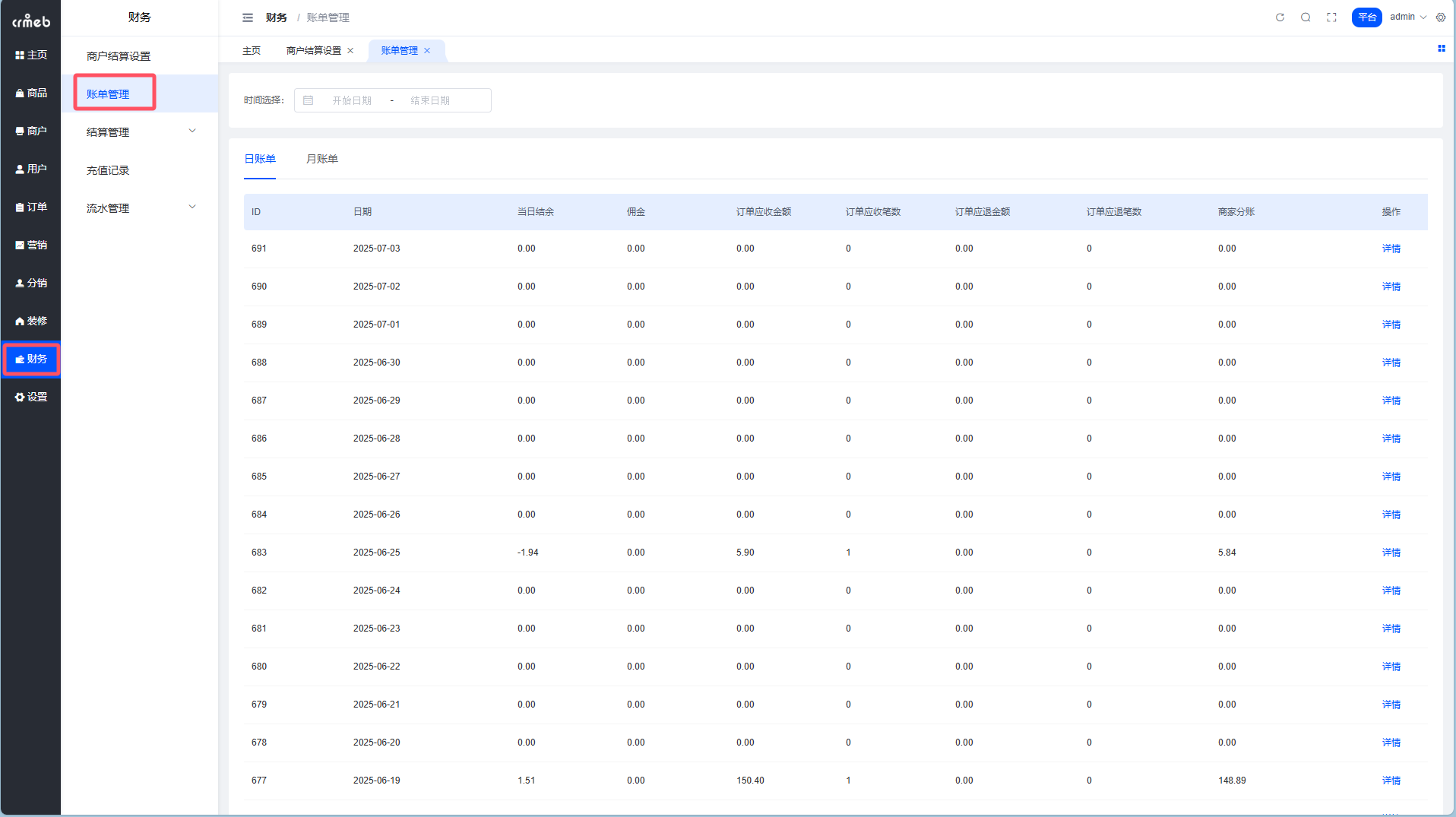Open 商品 in the left sidebar
The height and width of the screenshot is (817, 1456).
point(31,93)
